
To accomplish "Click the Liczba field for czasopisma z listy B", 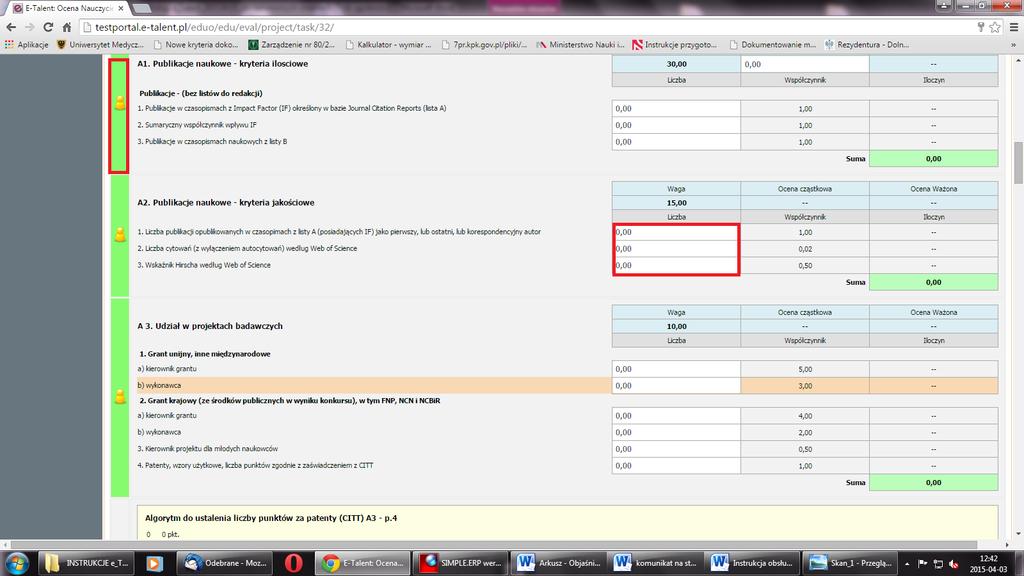I will (x=676, y=142).
